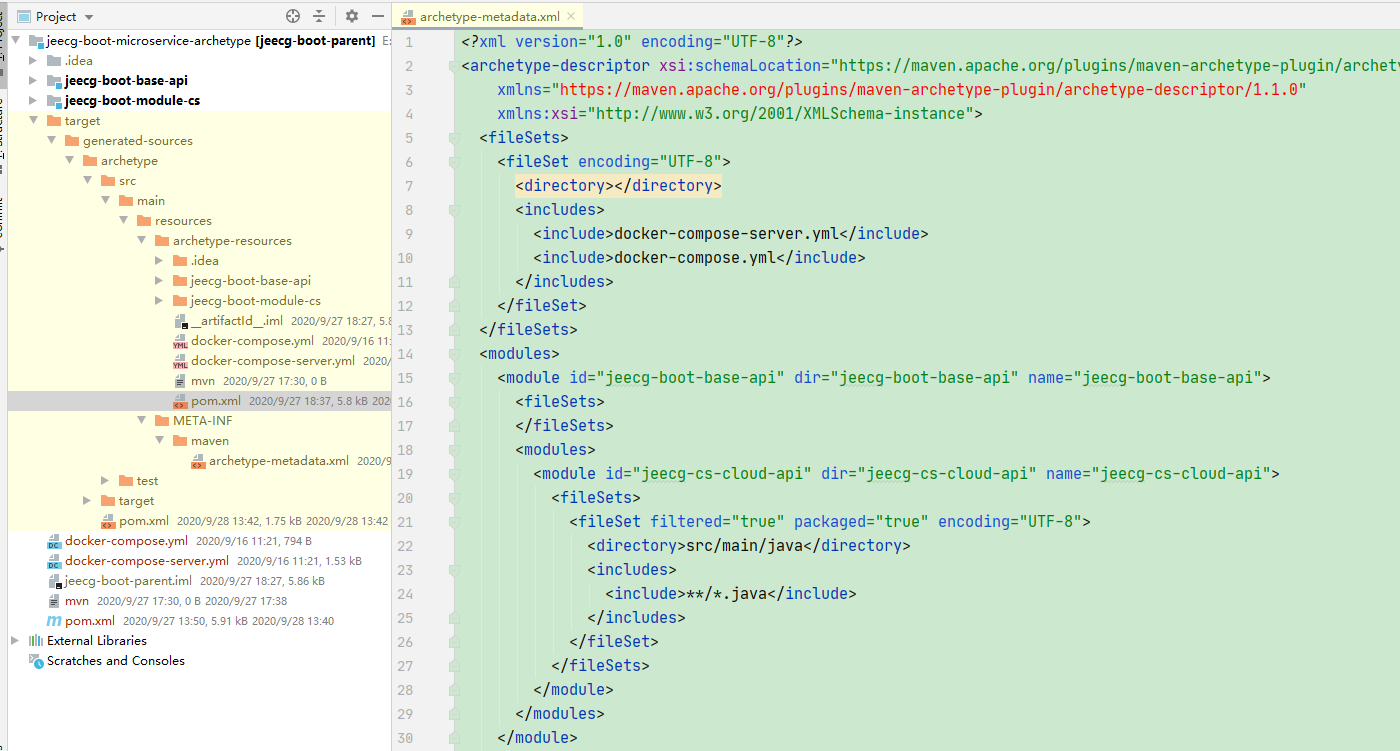The width and height of the screenshot is (1400, 751).
Task: Click the mvn file icon under archetype-resources
Action: click(x=181, y=381)
